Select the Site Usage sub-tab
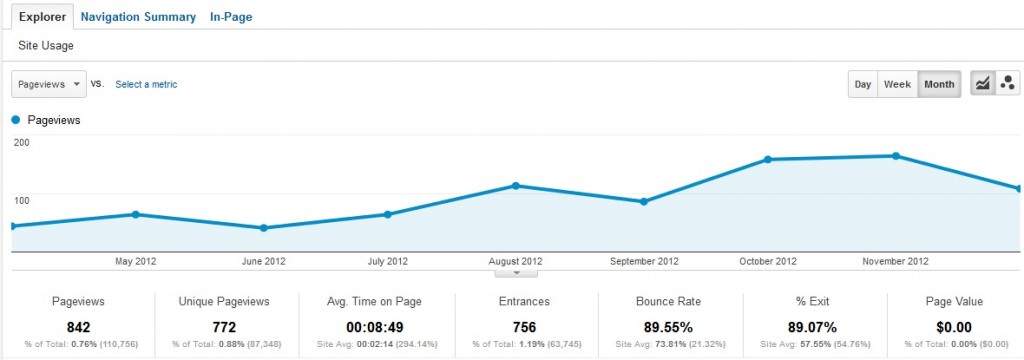The width and height of the screenshot is (1024, 360). 46,46
